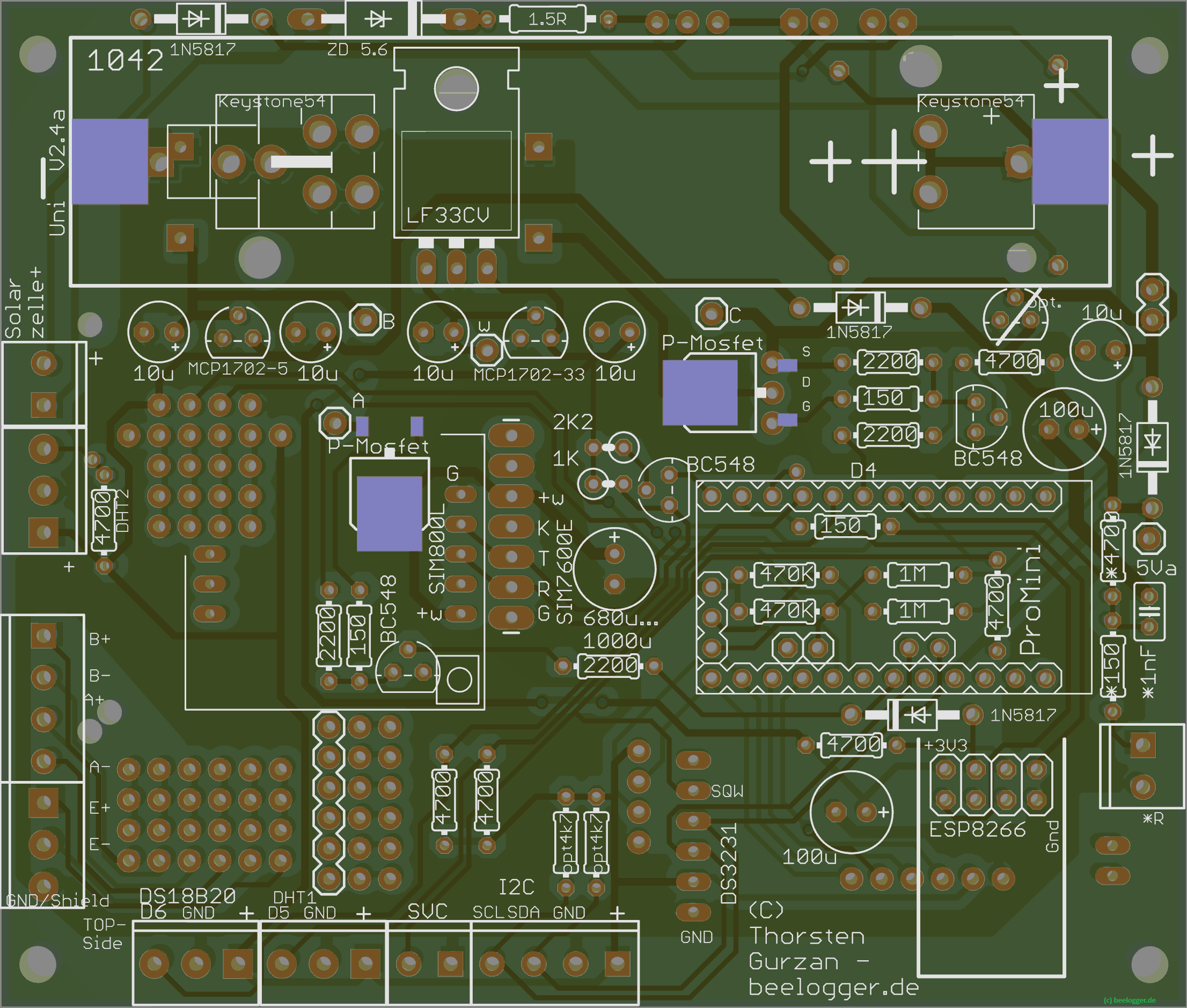The width and height of the screenshot is (1187, 1008).
Task: Click the LF33CV voltage regulator footprint
Action: [456, 171]
